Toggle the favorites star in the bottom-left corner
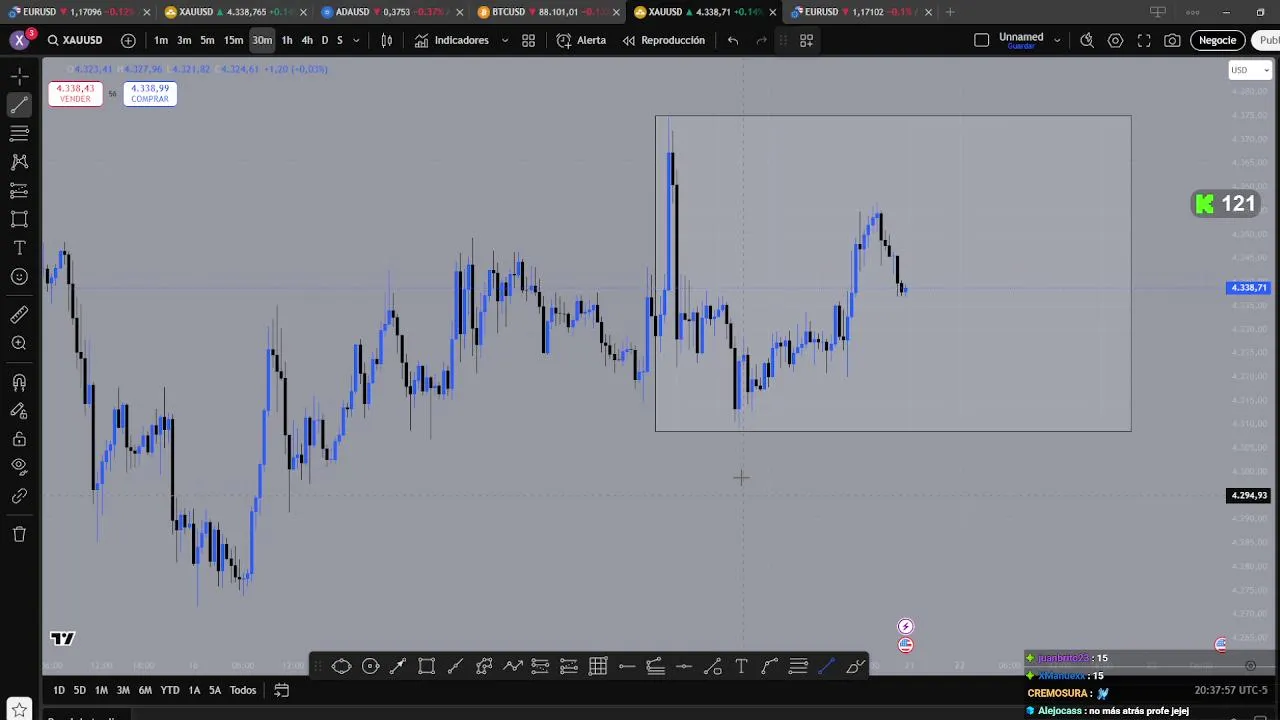Image resolution: width=1280 pixels, height=720 pixels. [x=19, y=711]
